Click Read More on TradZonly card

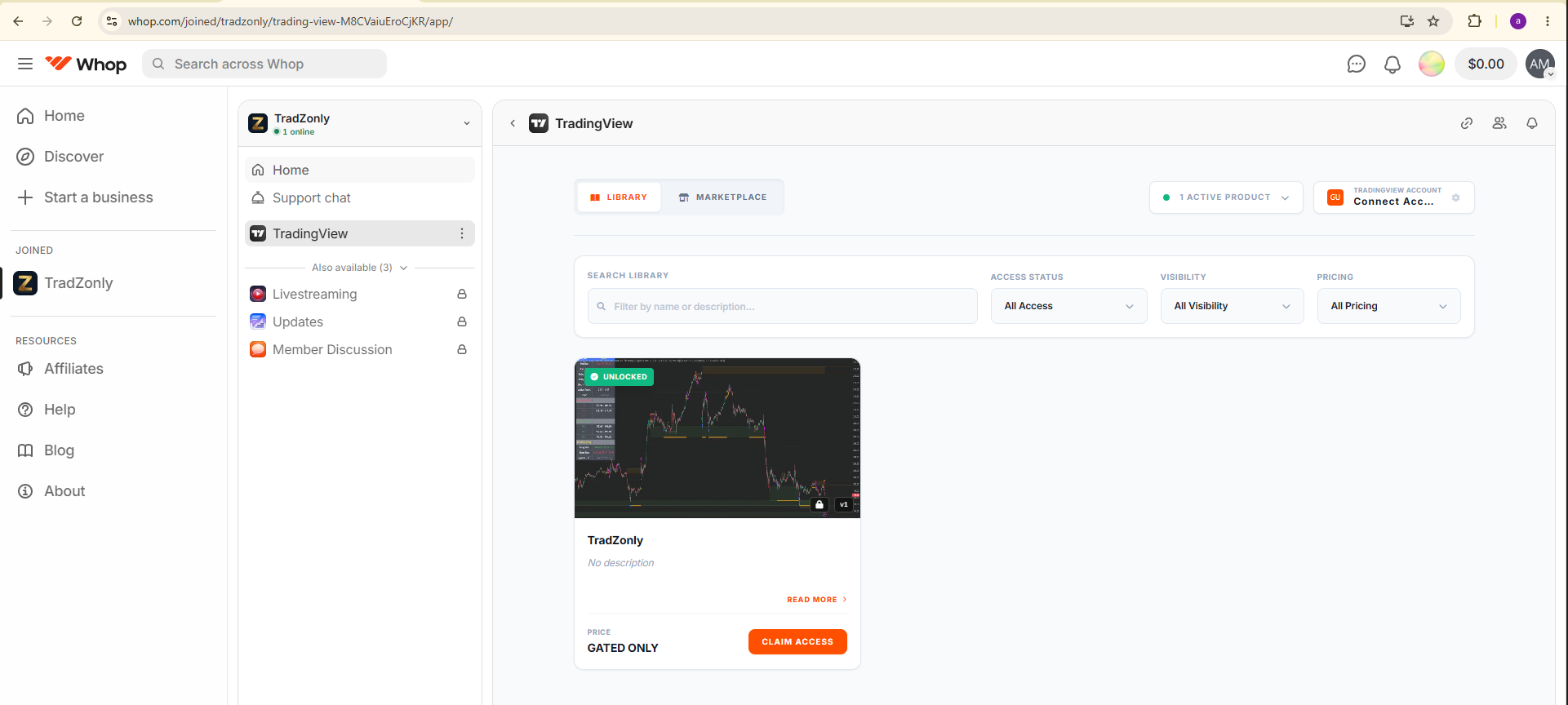coord(816,600)
